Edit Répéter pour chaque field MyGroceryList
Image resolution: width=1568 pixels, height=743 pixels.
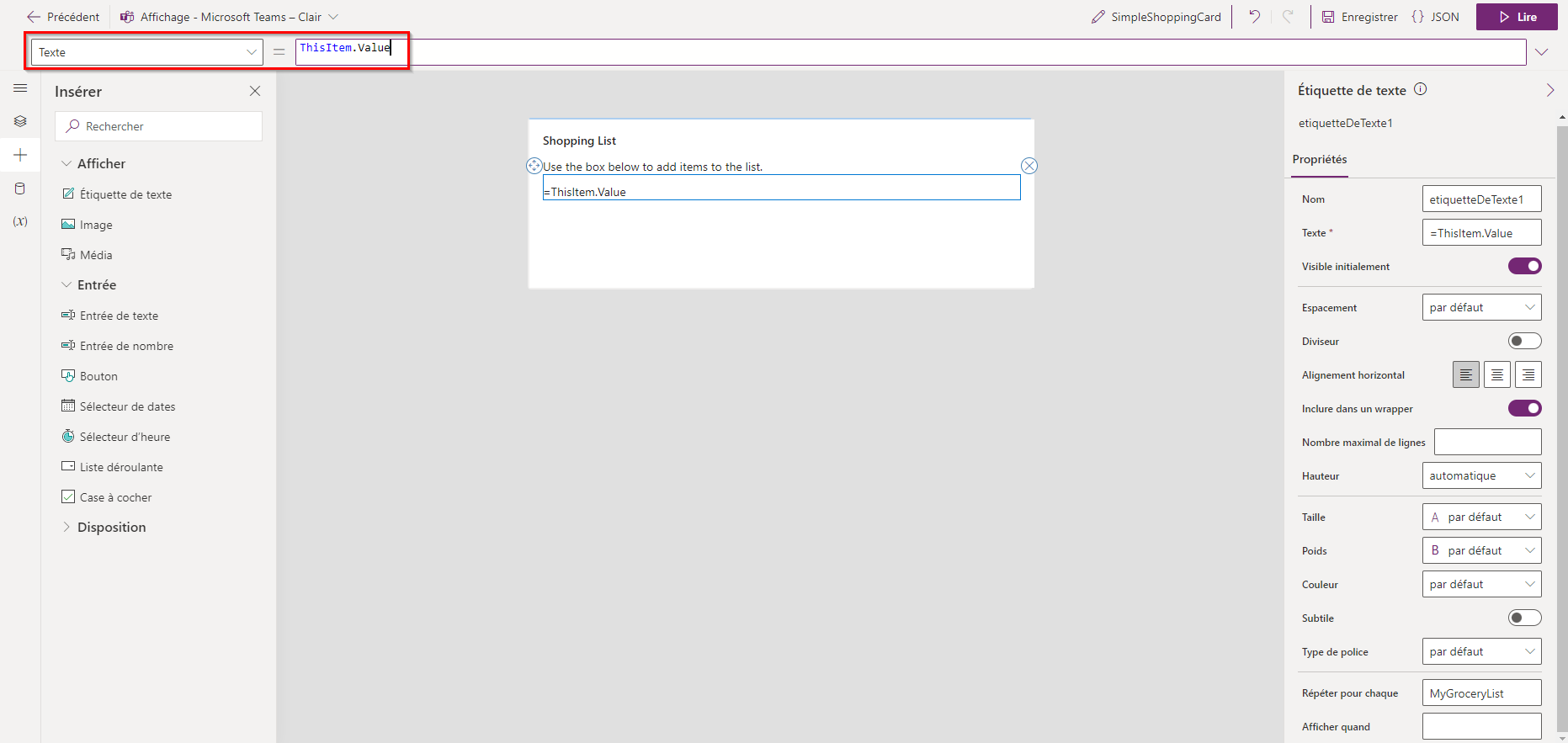[1481, 693]
